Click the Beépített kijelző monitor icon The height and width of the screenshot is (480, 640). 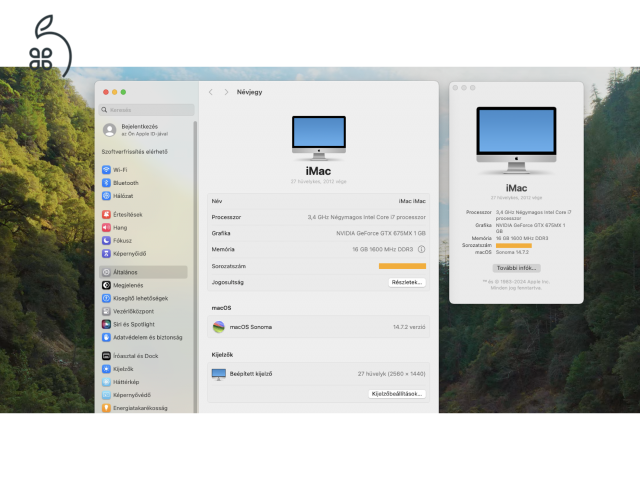click(219, 374)
